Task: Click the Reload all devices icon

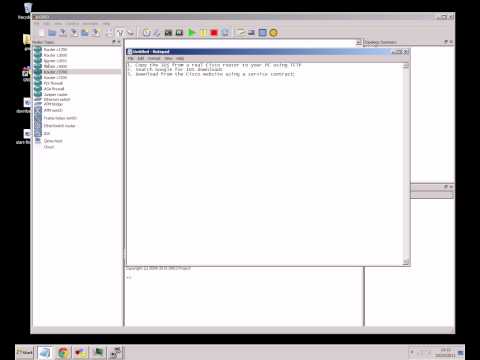Action: 225,33
